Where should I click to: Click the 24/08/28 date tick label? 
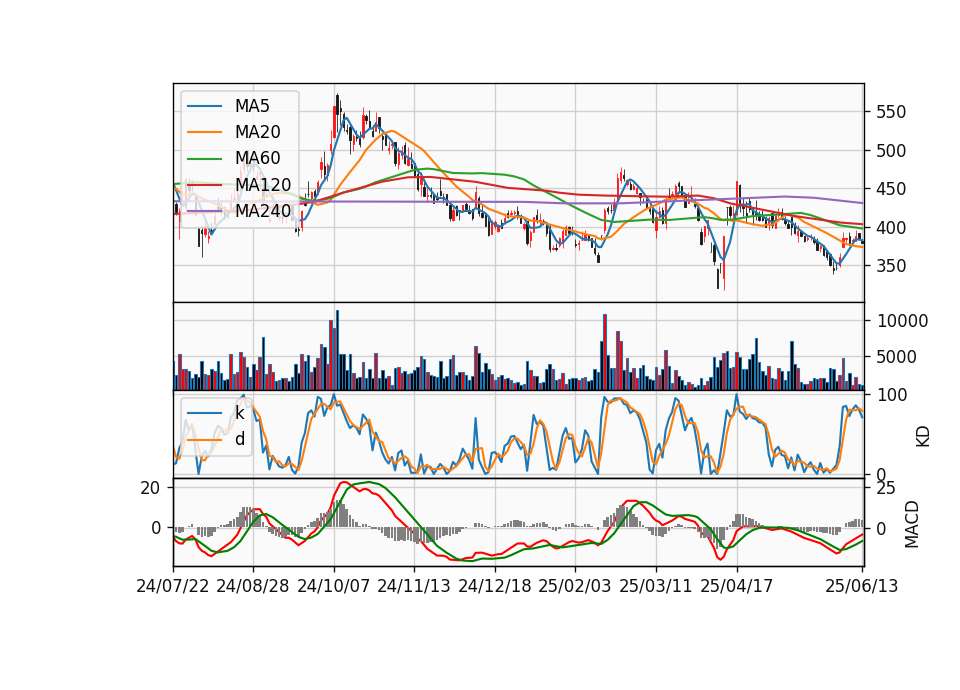pyautogui.click(x=253, y=586)
